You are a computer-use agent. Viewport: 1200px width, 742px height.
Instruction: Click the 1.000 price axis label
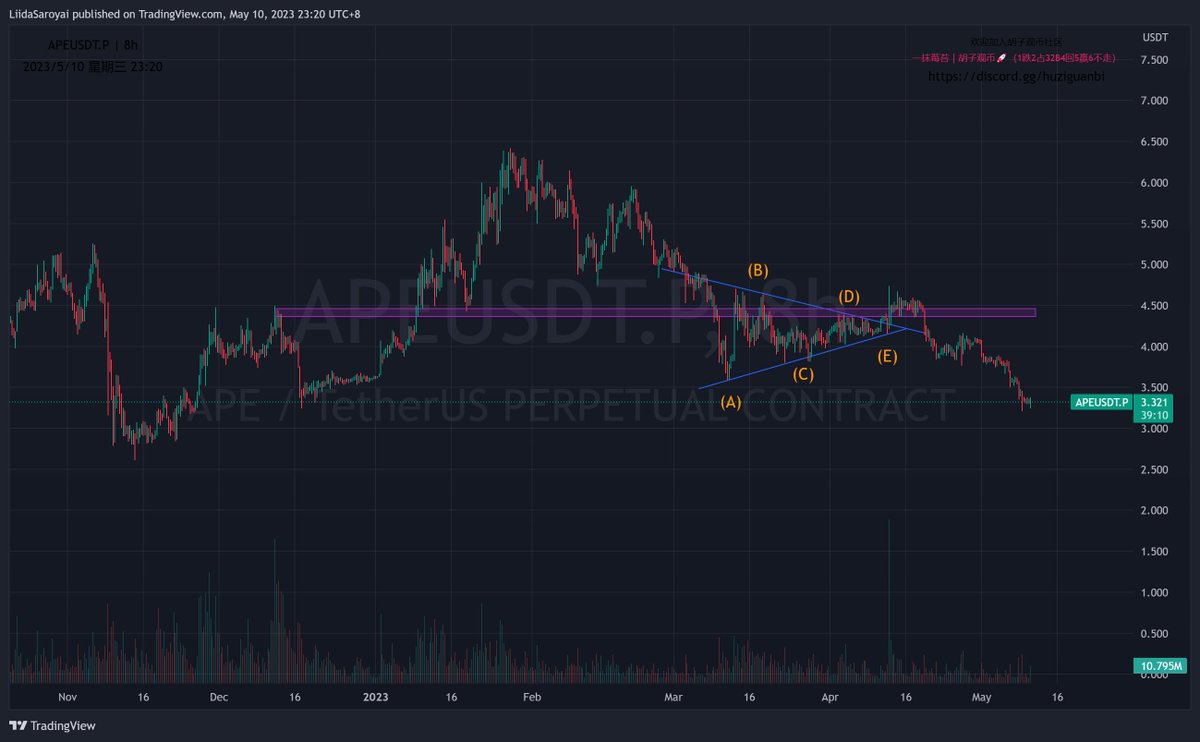[x=1153, y=593]
